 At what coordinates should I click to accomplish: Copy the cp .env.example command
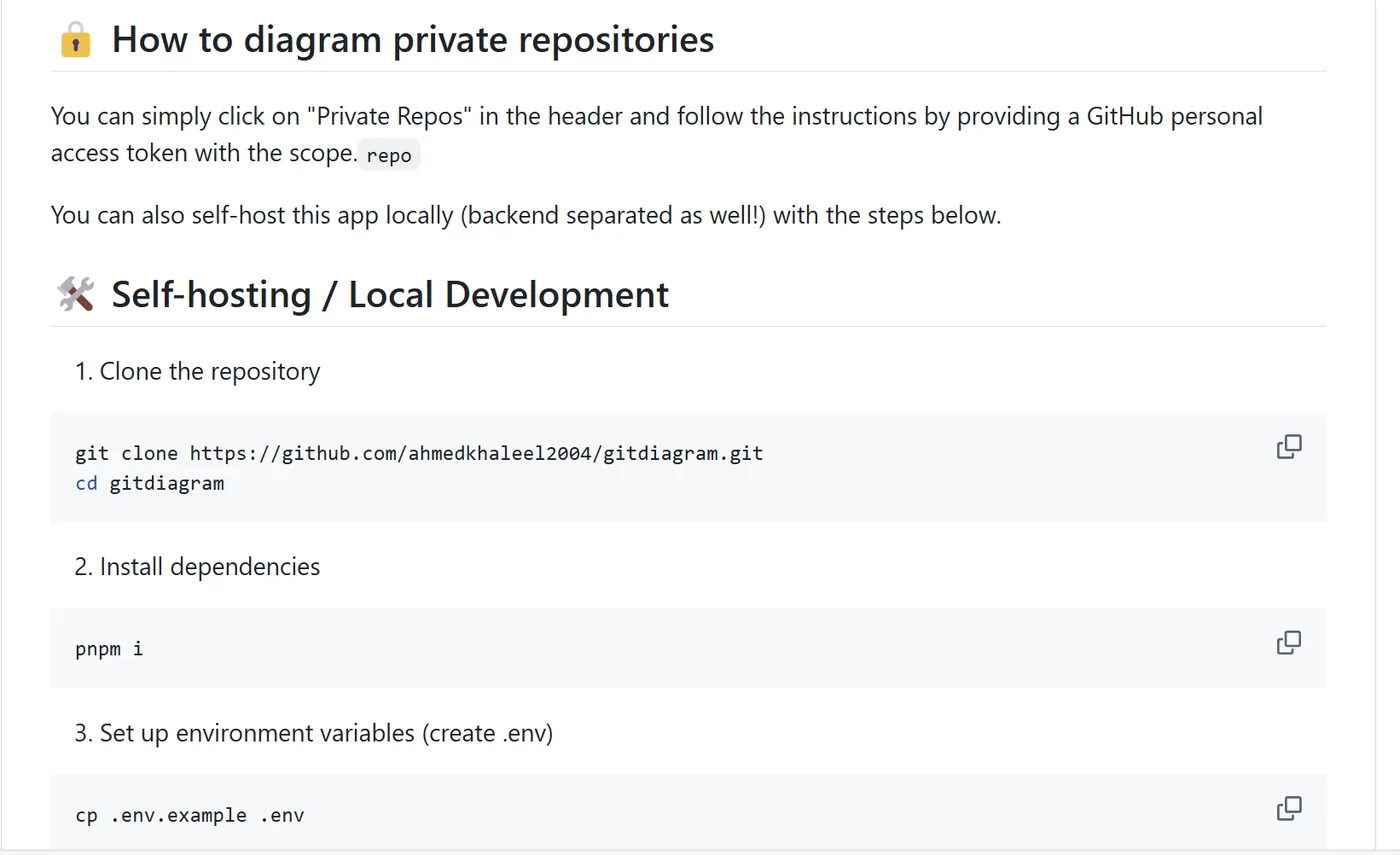tap(1289, 808)
